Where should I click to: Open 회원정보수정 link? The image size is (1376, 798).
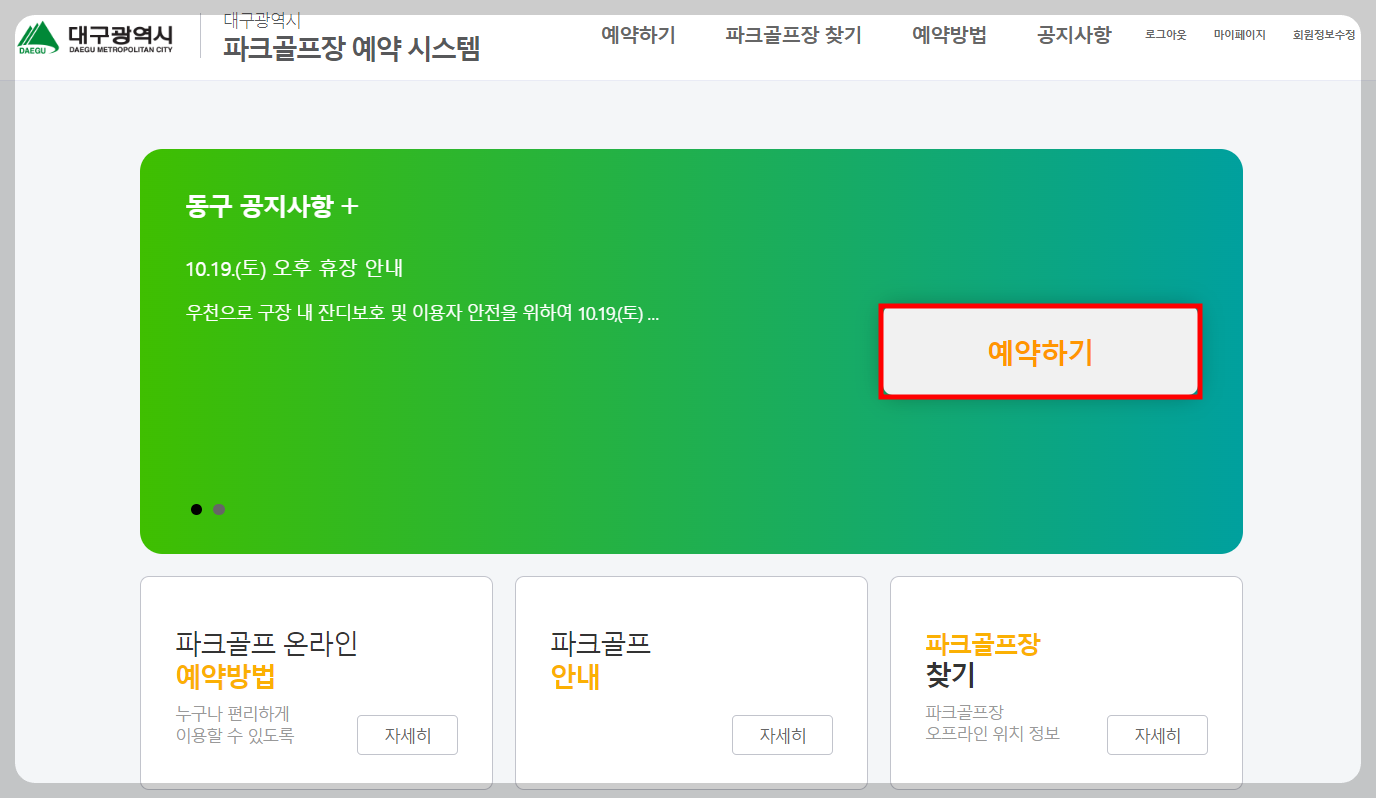coord(1324,35)
